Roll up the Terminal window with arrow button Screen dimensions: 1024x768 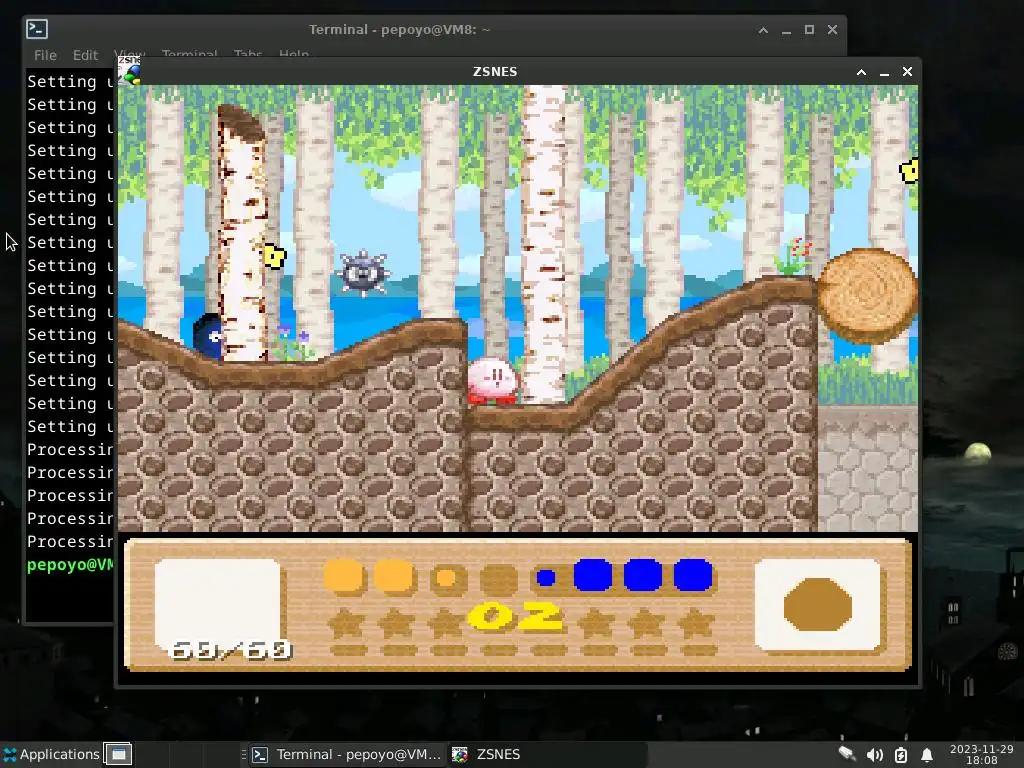pos(763,30)
